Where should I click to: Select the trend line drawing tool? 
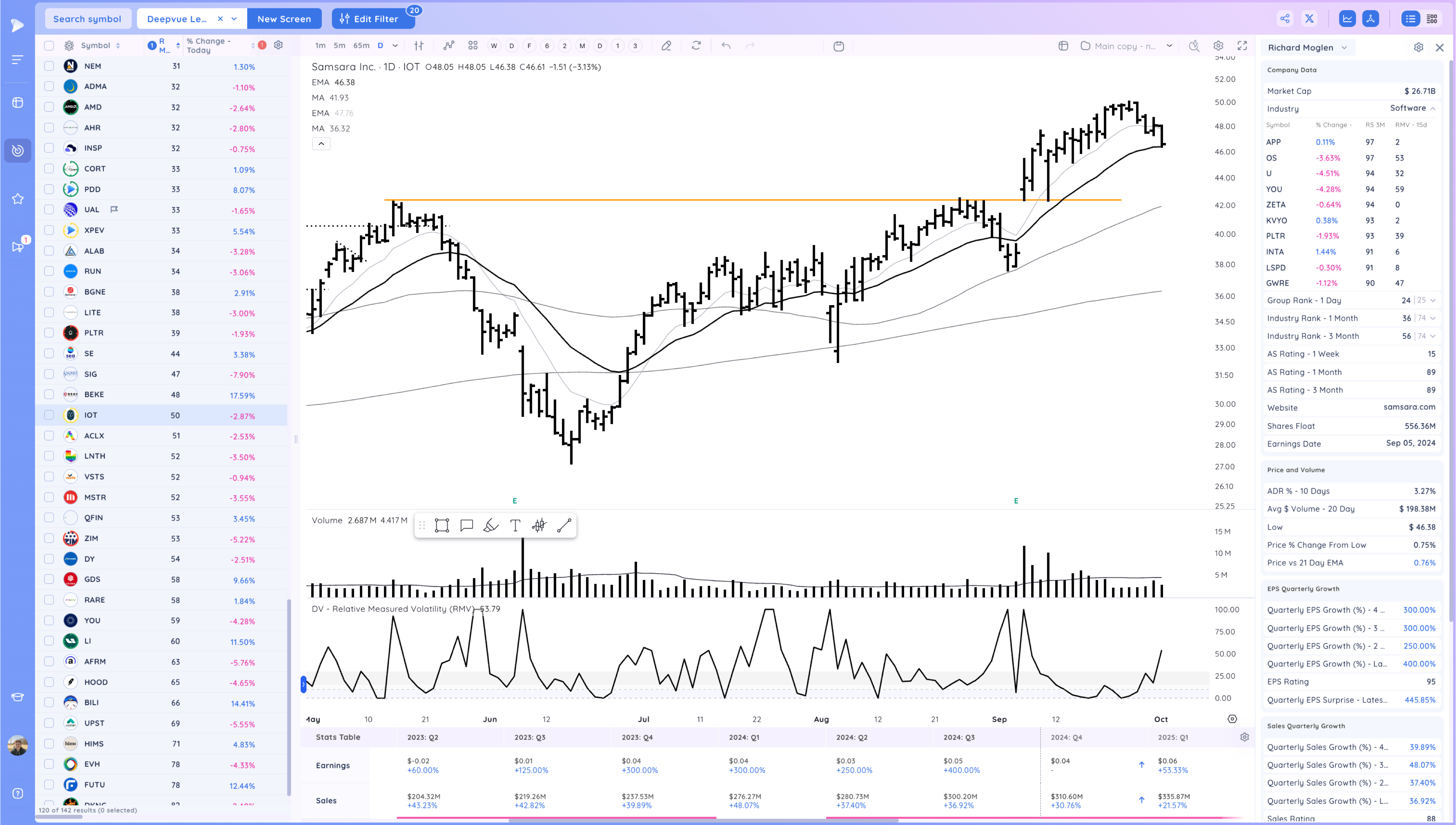click(564, 525)
